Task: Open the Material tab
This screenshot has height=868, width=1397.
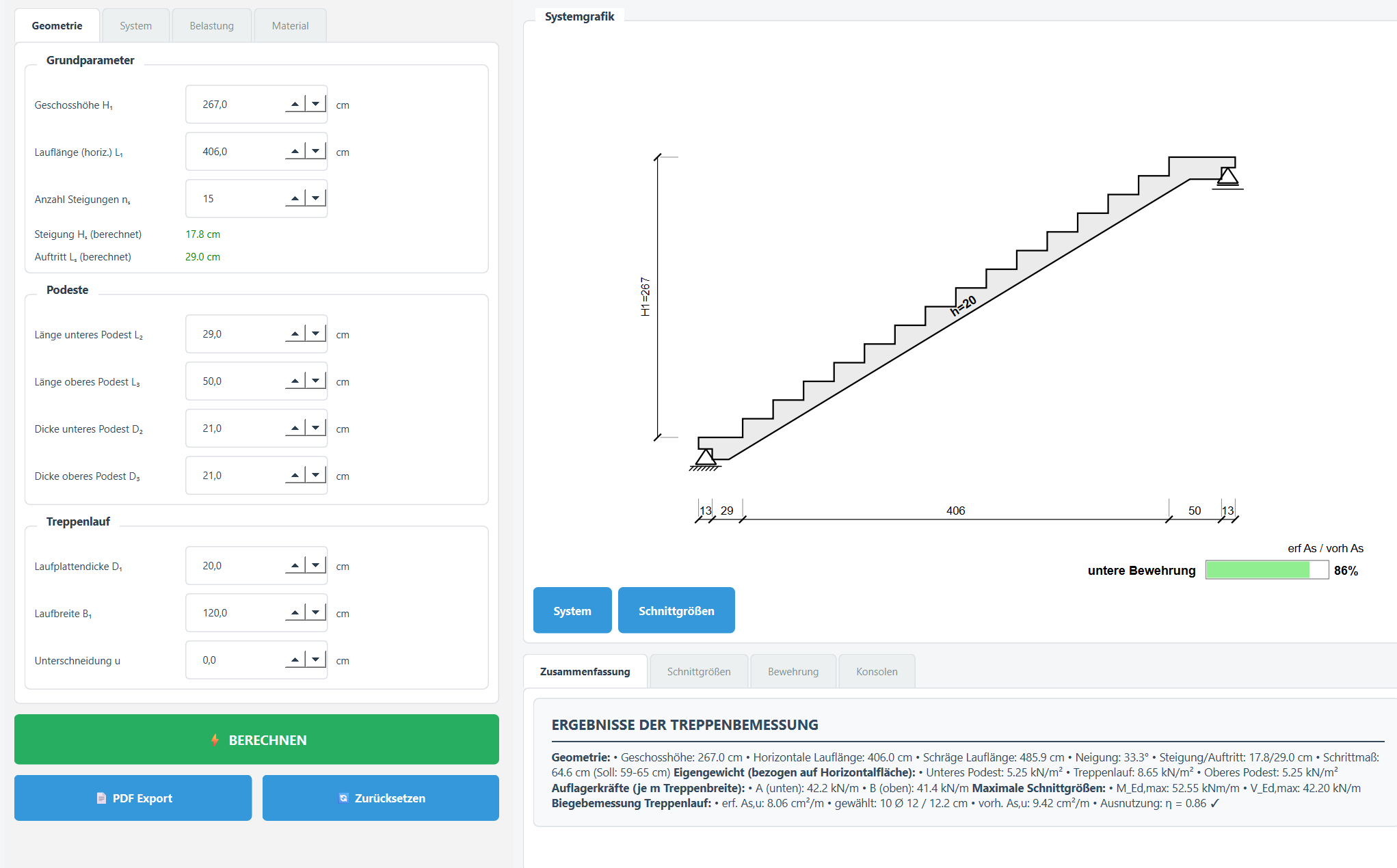Action: 290,26
